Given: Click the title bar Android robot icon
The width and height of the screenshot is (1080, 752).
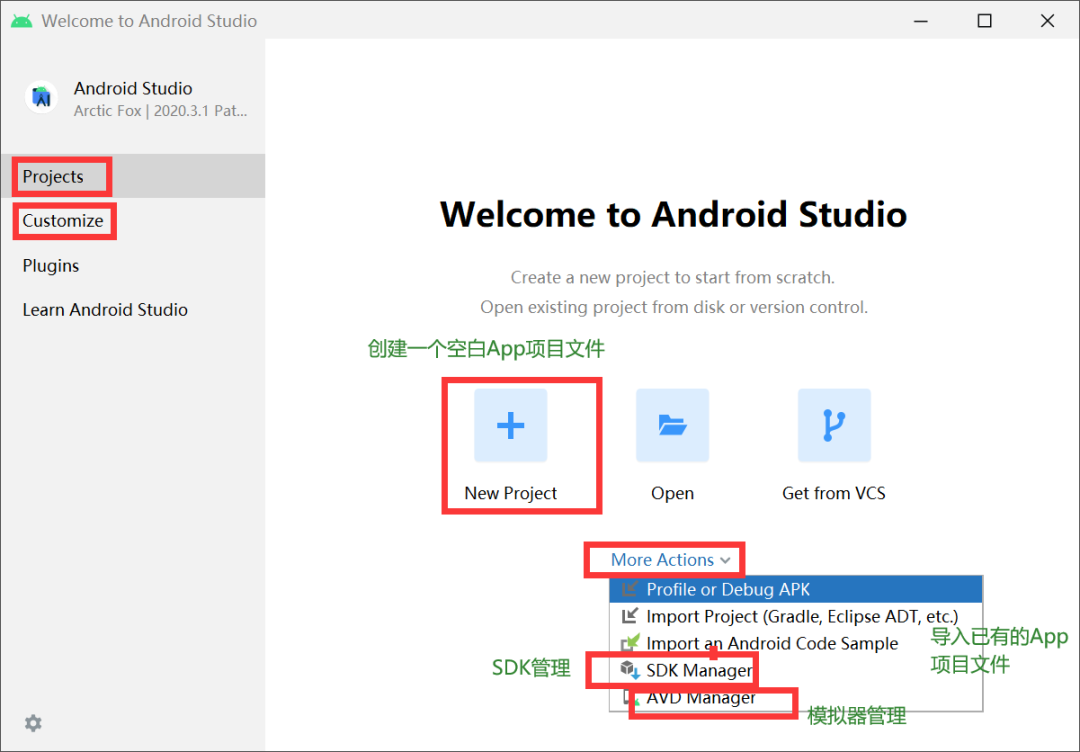Looking at the screenshot, I should coord(21,21).
